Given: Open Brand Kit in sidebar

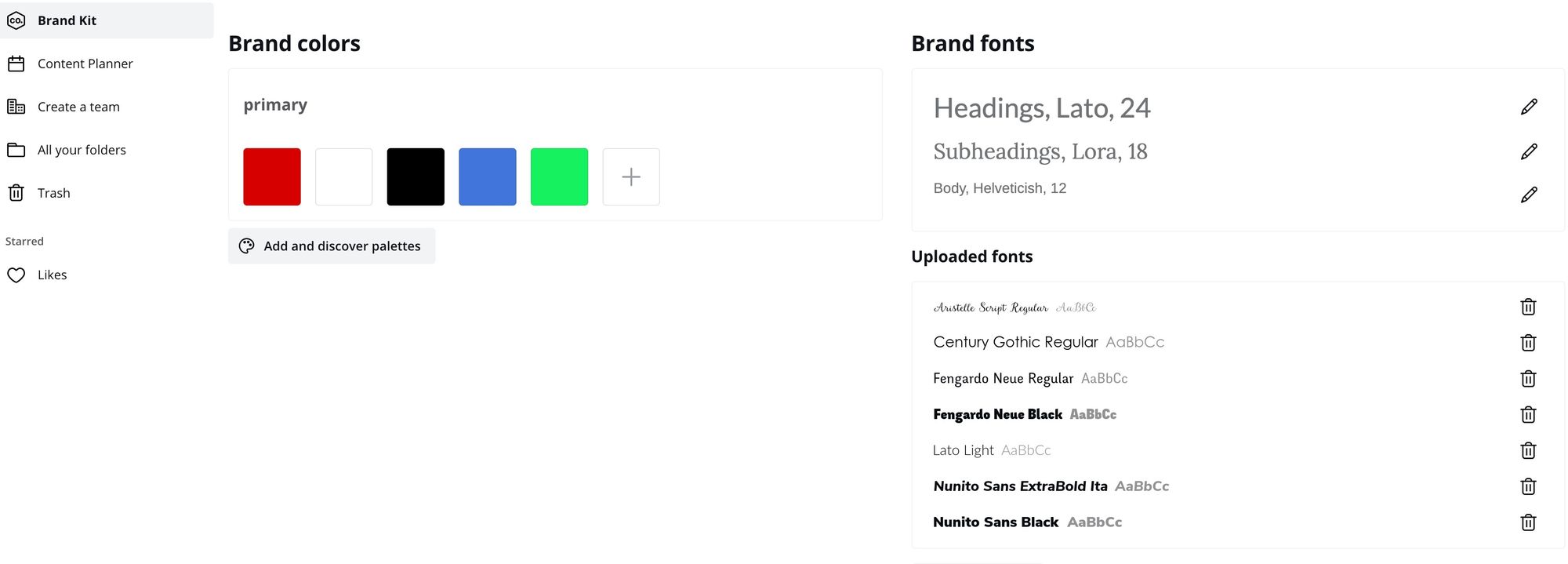Looking at the screenshot, I should click(67, 20).
